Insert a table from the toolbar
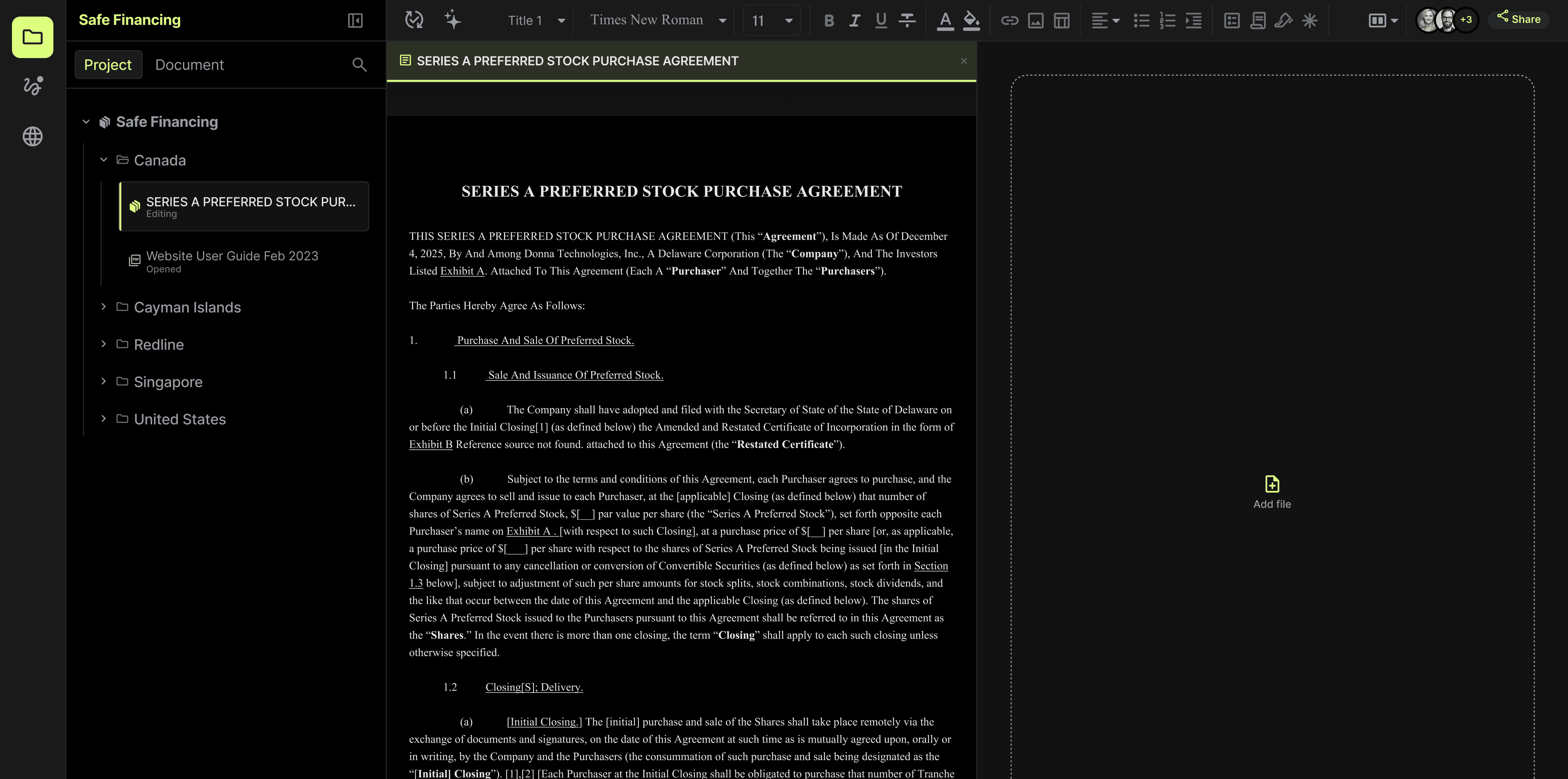Viewport: 1568px width, 779px height. [1062, 21]
